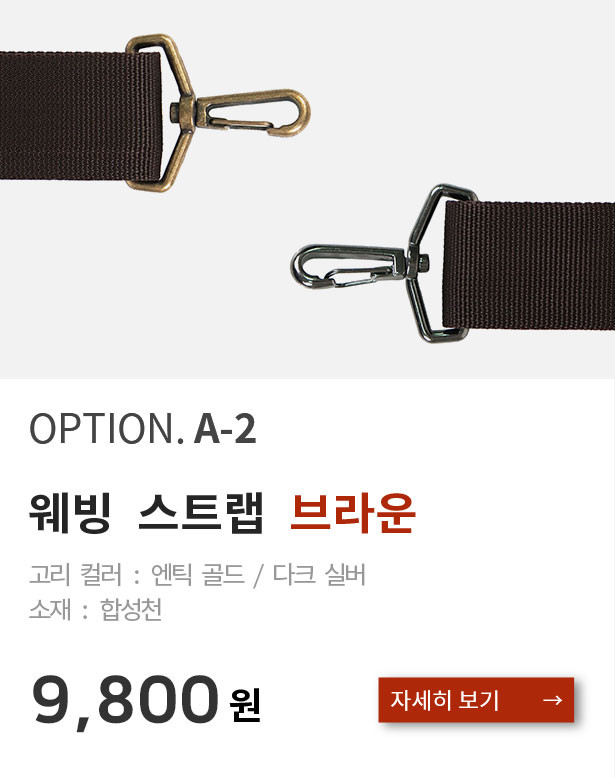Click the 고리 컬러 description line
The height and width of the screenshot is (778, 615).
[197, 575]
